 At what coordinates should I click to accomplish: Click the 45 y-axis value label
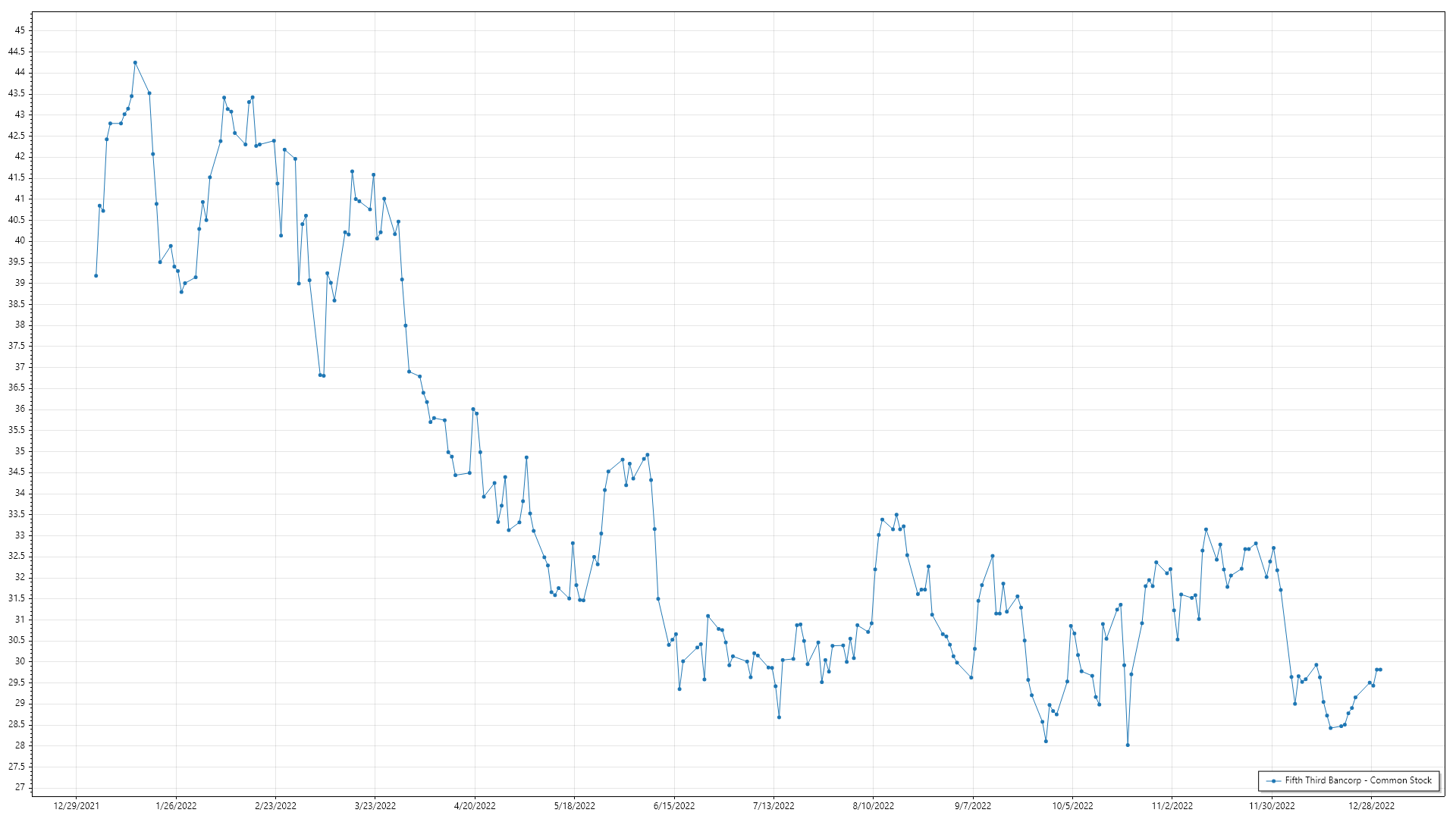click(20, 30)
